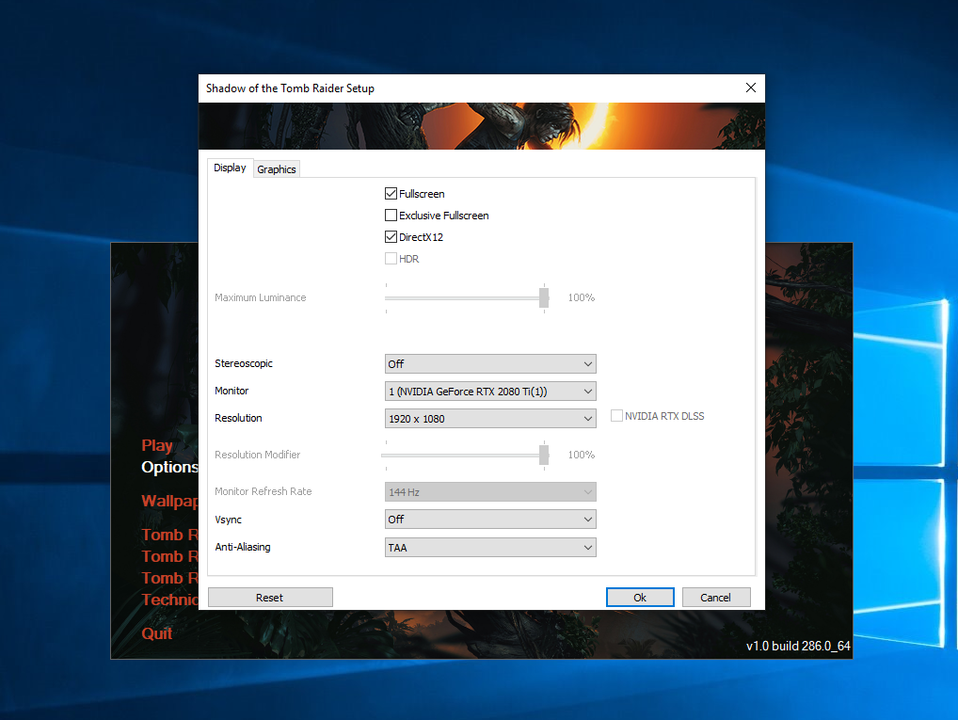Image resolution: width=958 pixels, height=720 pixels.
Task: Close the Shadow of the Tomb Raider Setup dialog
Action: 750,88
